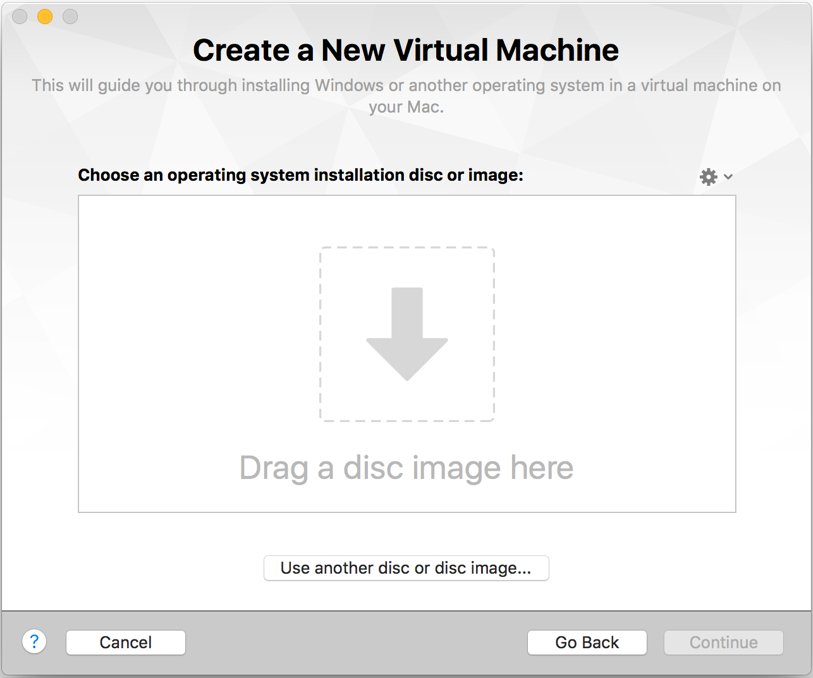Click Use another disc or disc image
813x678 pixels.
pyautogui.click(x=406, y=568)
